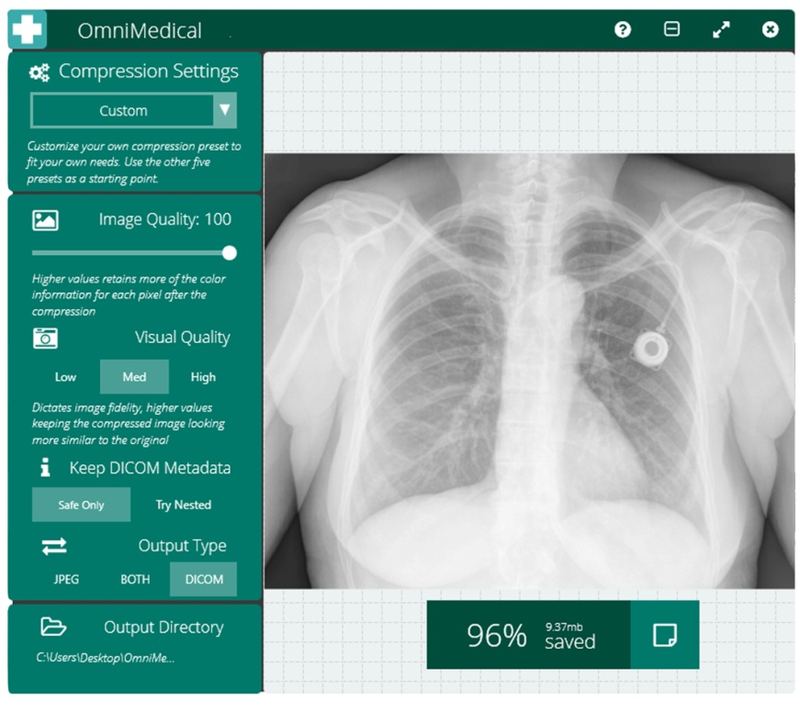The width and height of the screenshot is (800, 711).
Task: Click the Output Directory label
Action: 164,627
